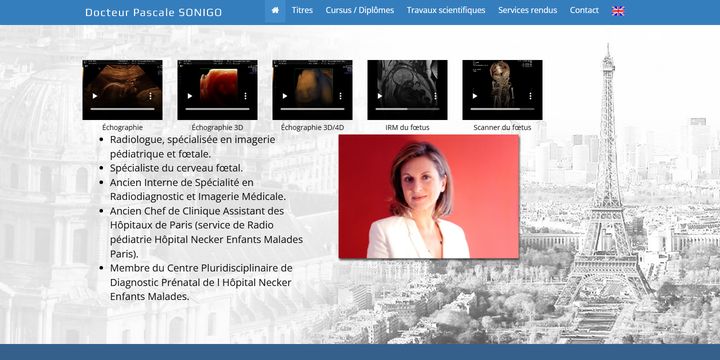Seek in the Scanner du fœtus progress bar
This screenshot has height=360, width=720.
pos(502,109)
